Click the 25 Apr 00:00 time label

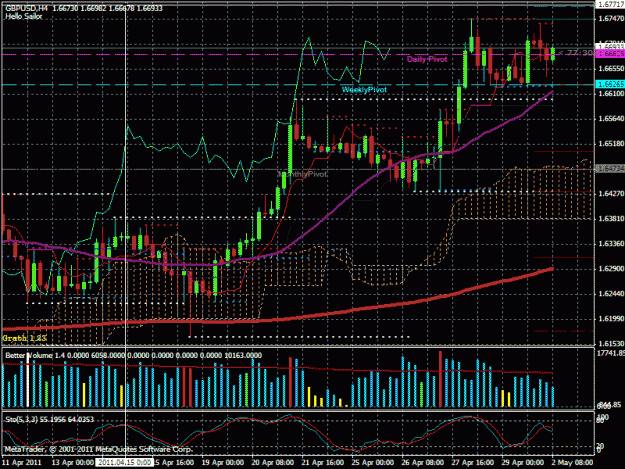(373, 463)
